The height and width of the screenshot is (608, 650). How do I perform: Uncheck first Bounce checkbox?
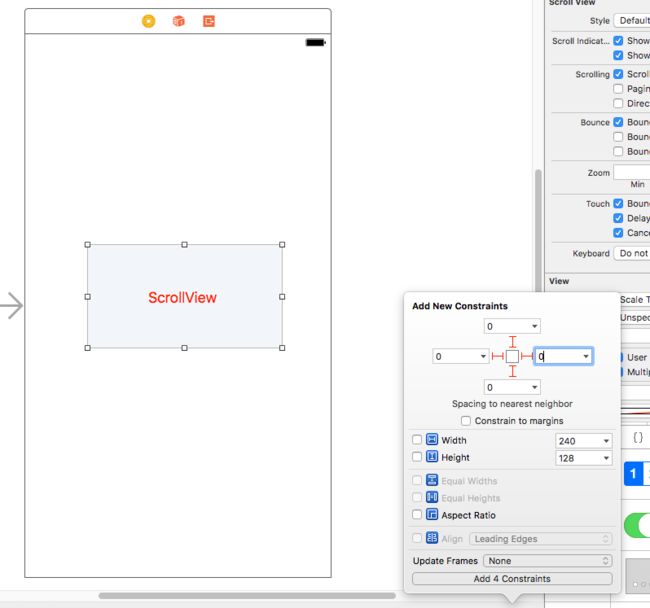click(618, 122)
